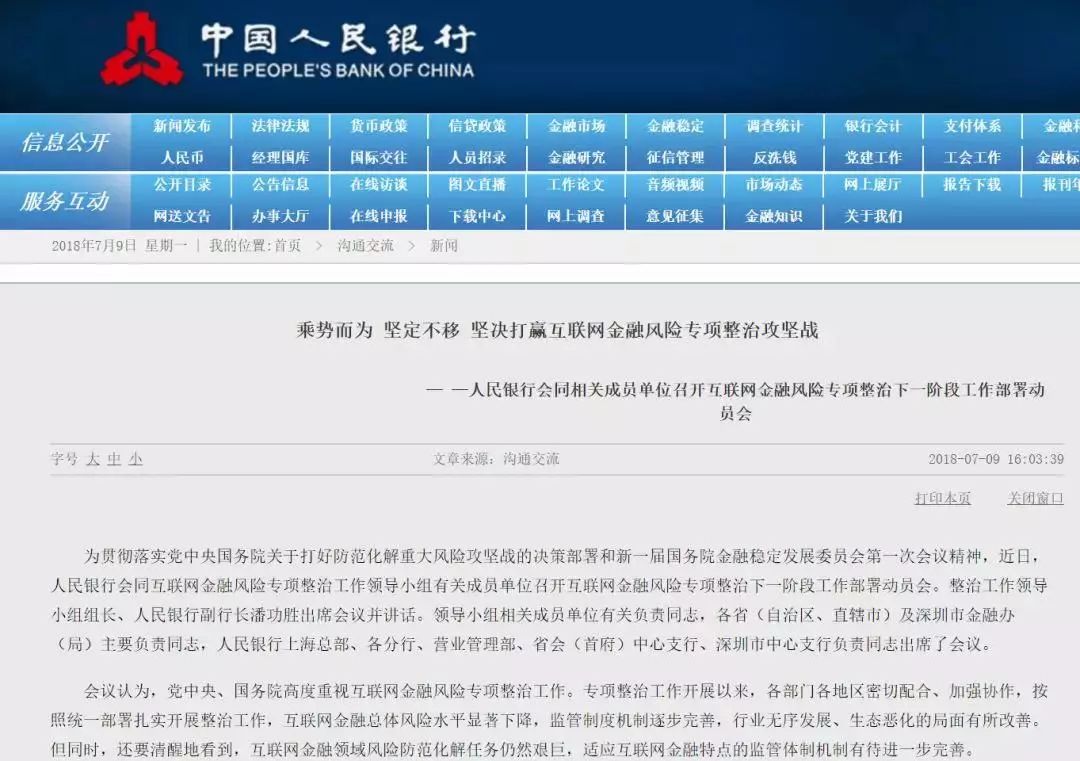The width and height of the screenshot is (1080, 761).
Task: Go to the 经理国库 section
Action: click(280, 158)
